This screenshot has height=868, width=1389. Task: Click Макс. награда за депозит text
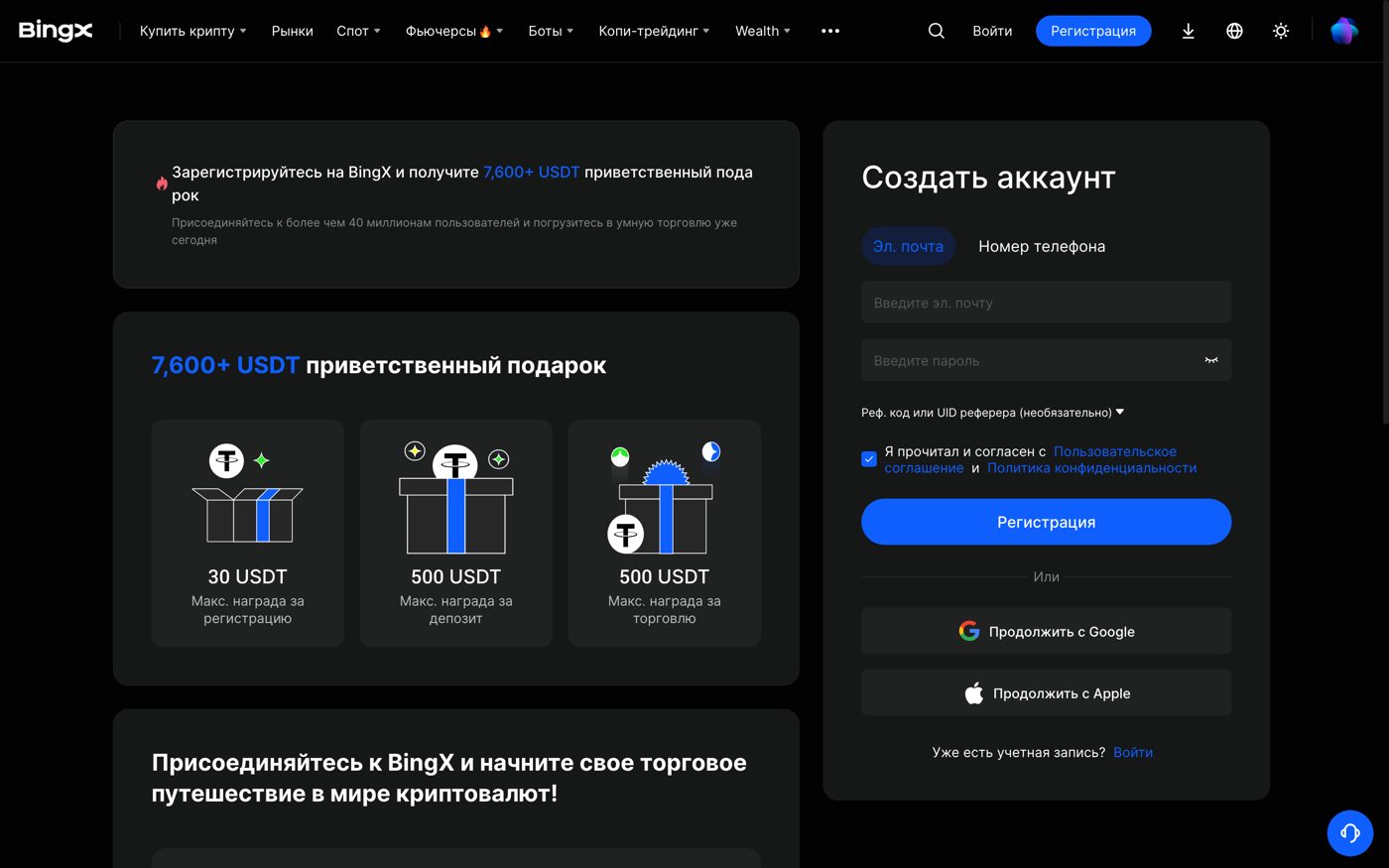click(x=456, y=609)
